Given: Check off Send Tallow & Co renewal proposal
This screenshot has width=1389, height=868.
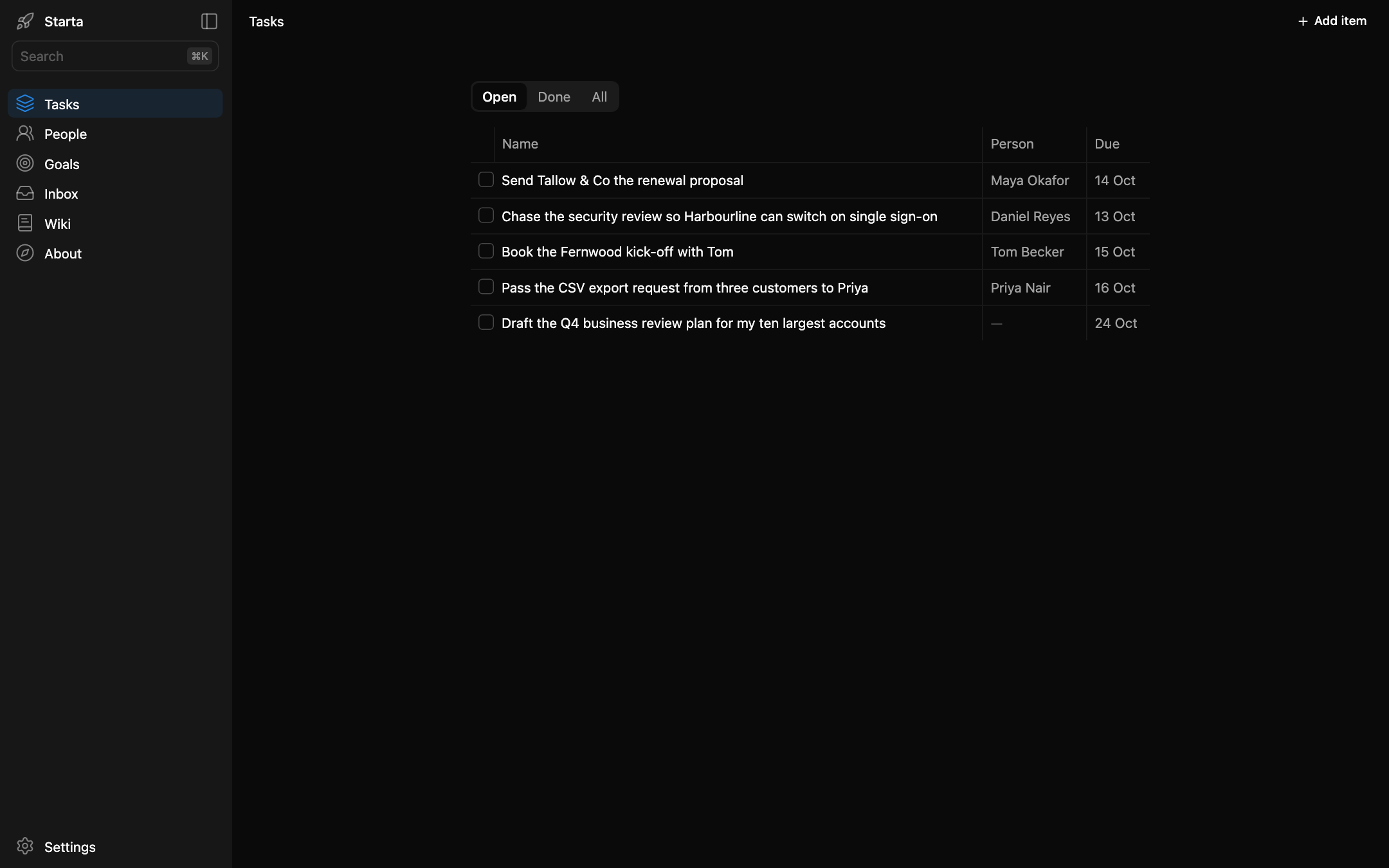Looking at the screenshot, I should pos(486,180).
